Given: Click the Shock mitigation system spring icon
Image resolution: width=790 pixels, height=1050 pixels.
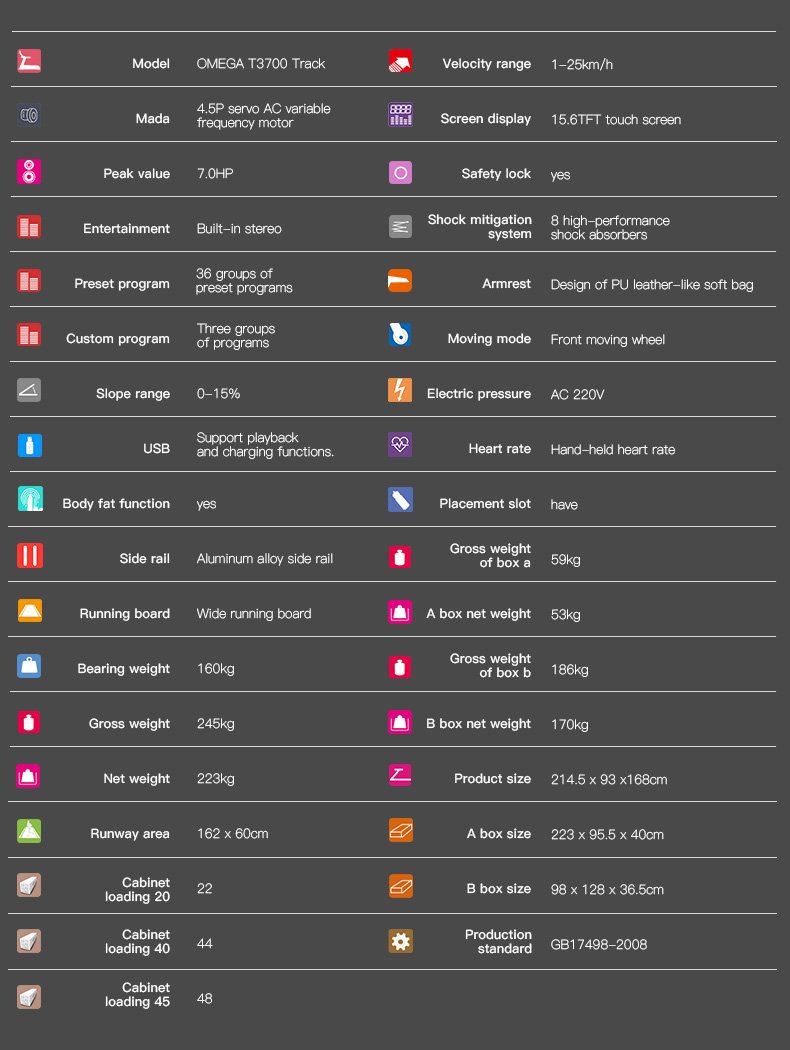Looking at the screenshot, I should [x=400, y=226].
